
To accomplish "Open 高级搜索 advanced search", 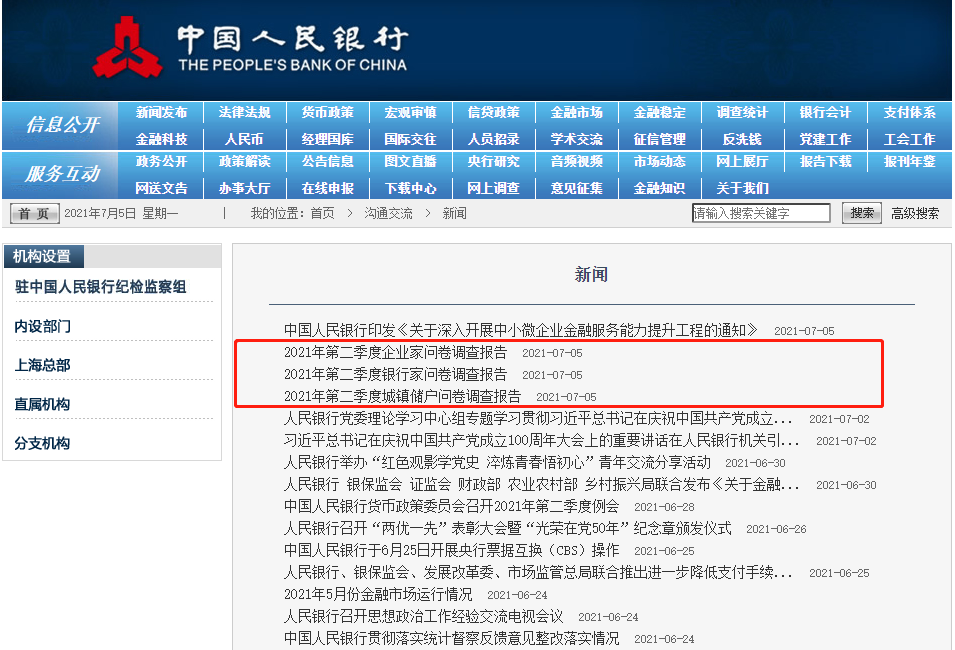I will (917, 212).
